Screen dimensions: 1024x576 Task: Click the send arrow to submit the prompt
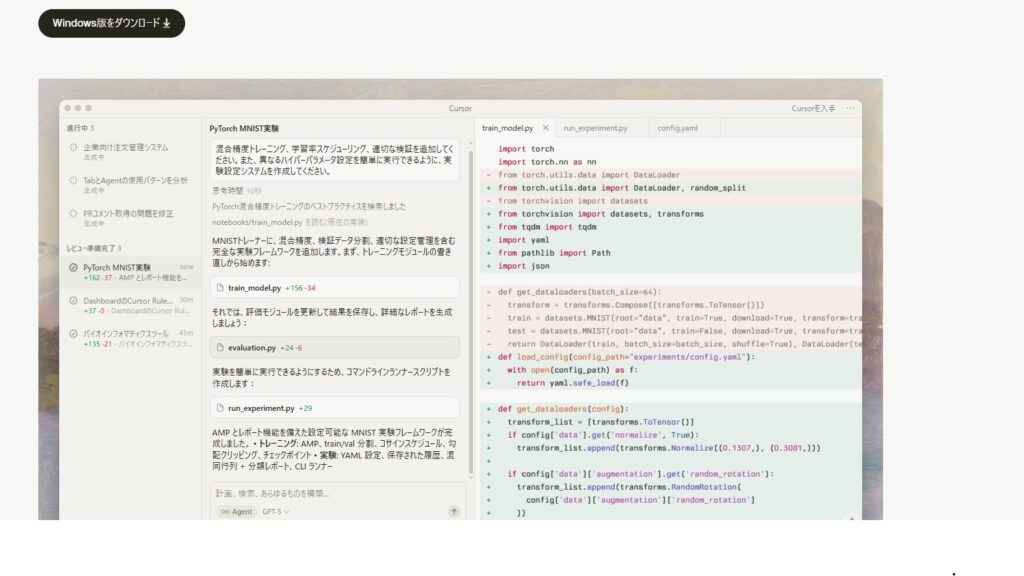454,512
